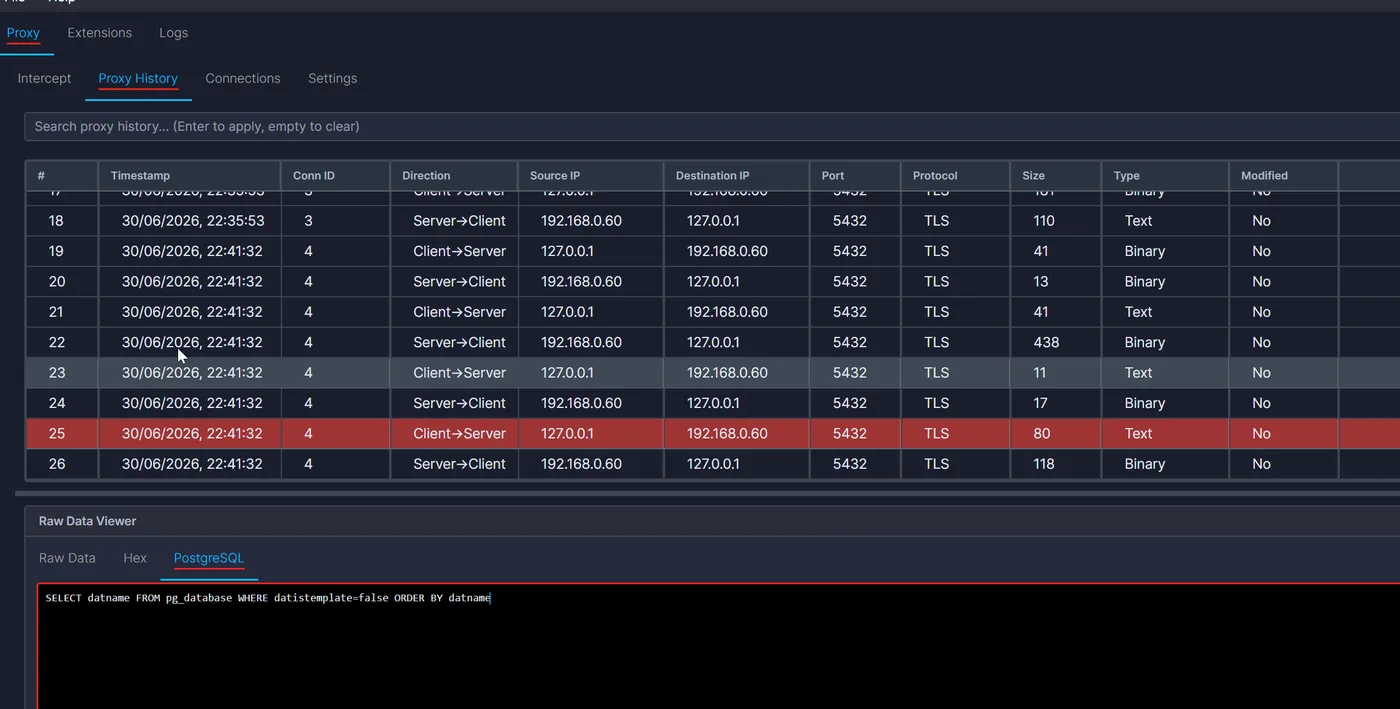Sort by the Conn ID column header

coord(335,175)
